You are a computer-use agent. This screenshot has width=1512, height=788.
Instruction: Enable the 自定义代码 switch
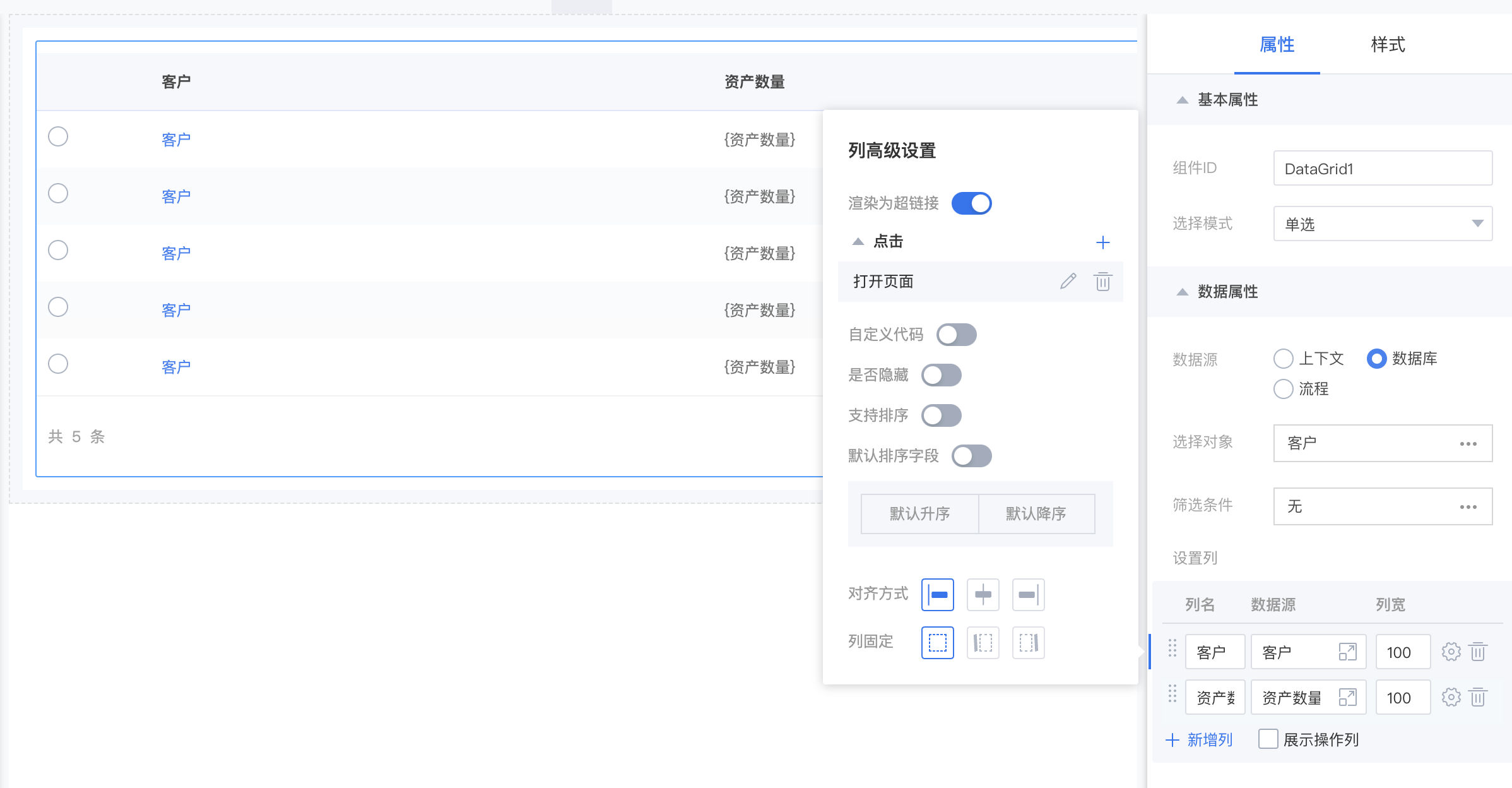click(956, 335)
